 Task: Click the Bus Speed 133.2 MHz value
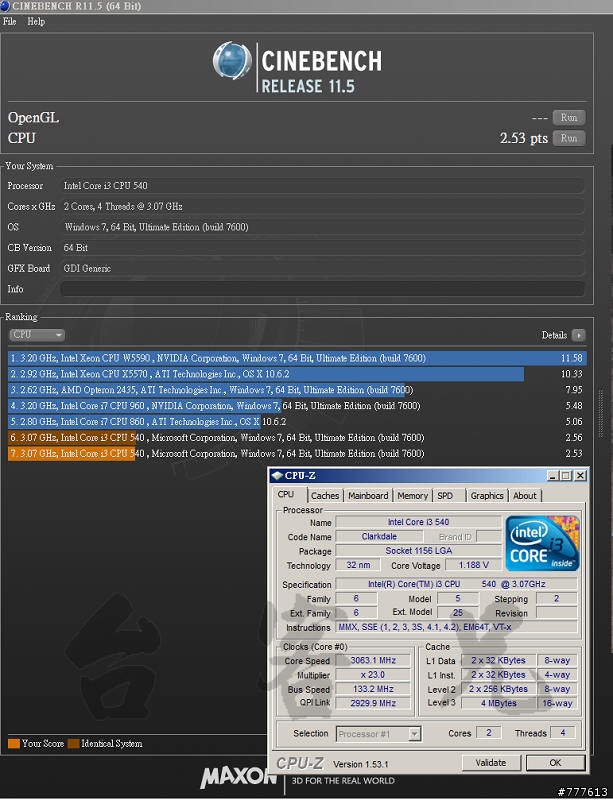click(x=373, y=689)
